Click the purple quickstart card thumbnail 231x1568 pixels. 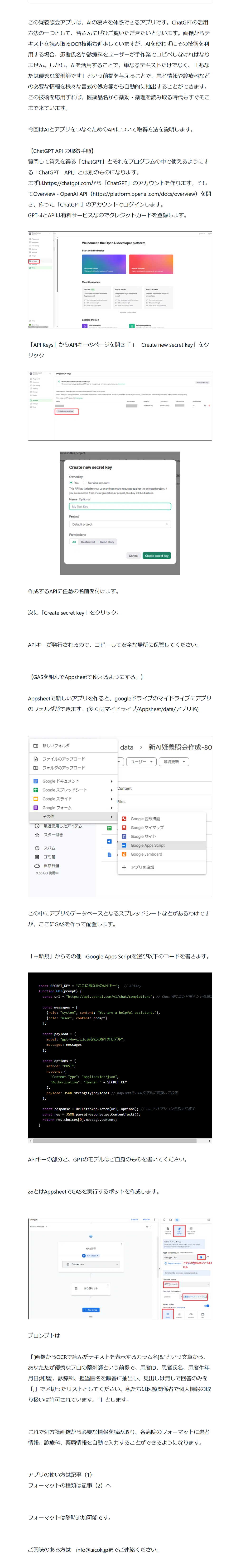104,264
